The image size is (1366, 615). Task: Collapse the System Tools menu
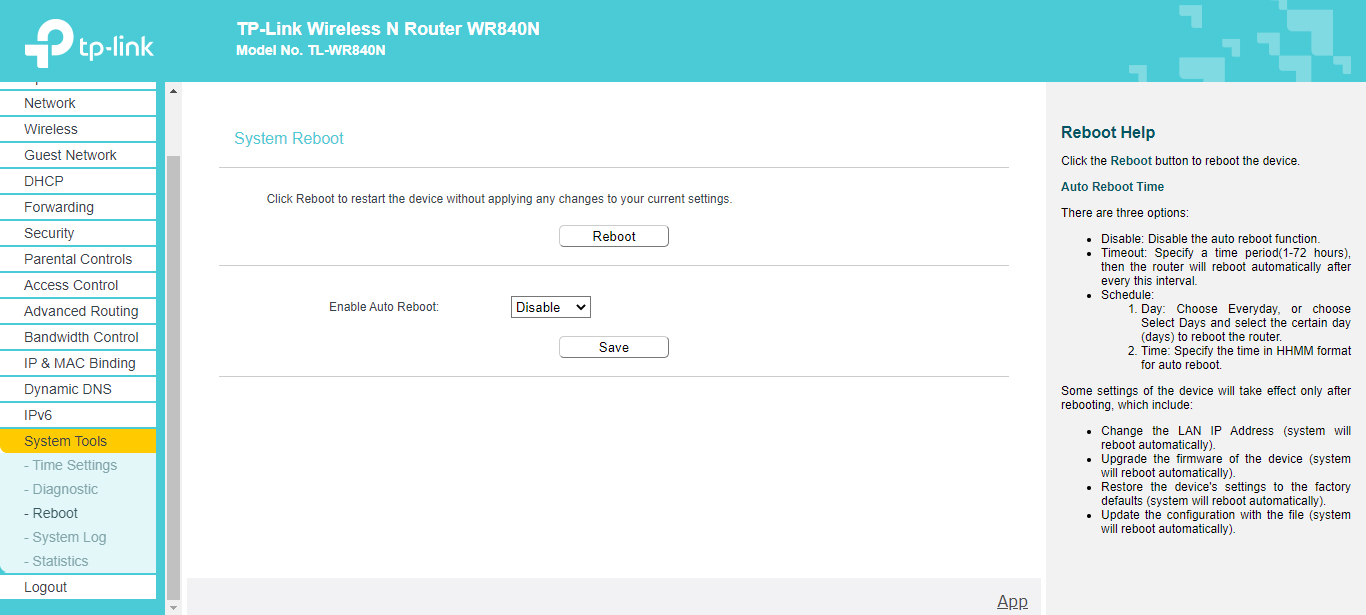coord(66,441)
